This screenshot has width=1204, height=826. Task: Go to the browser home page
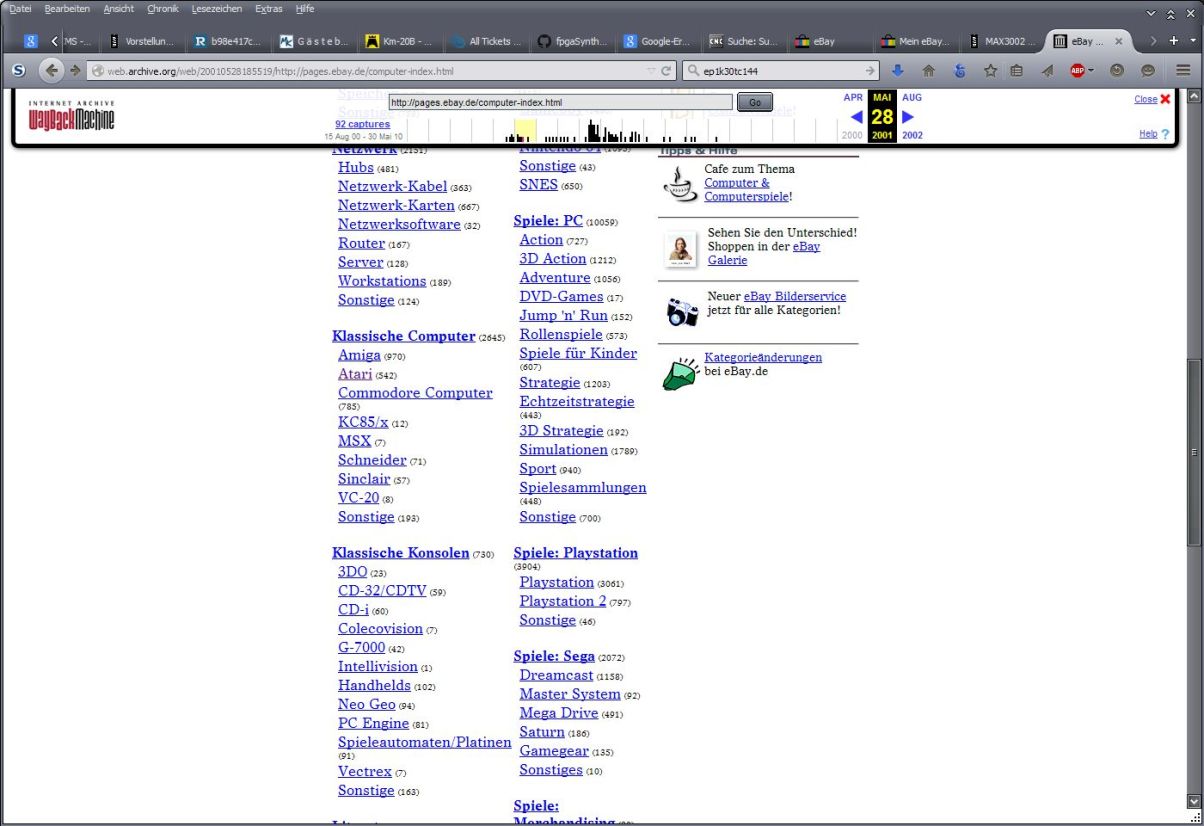coord(928,71)
